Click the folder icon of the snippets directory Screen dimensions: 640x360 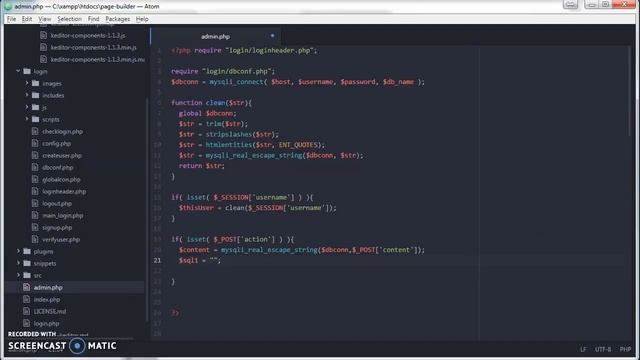click(x=27, y=263)
